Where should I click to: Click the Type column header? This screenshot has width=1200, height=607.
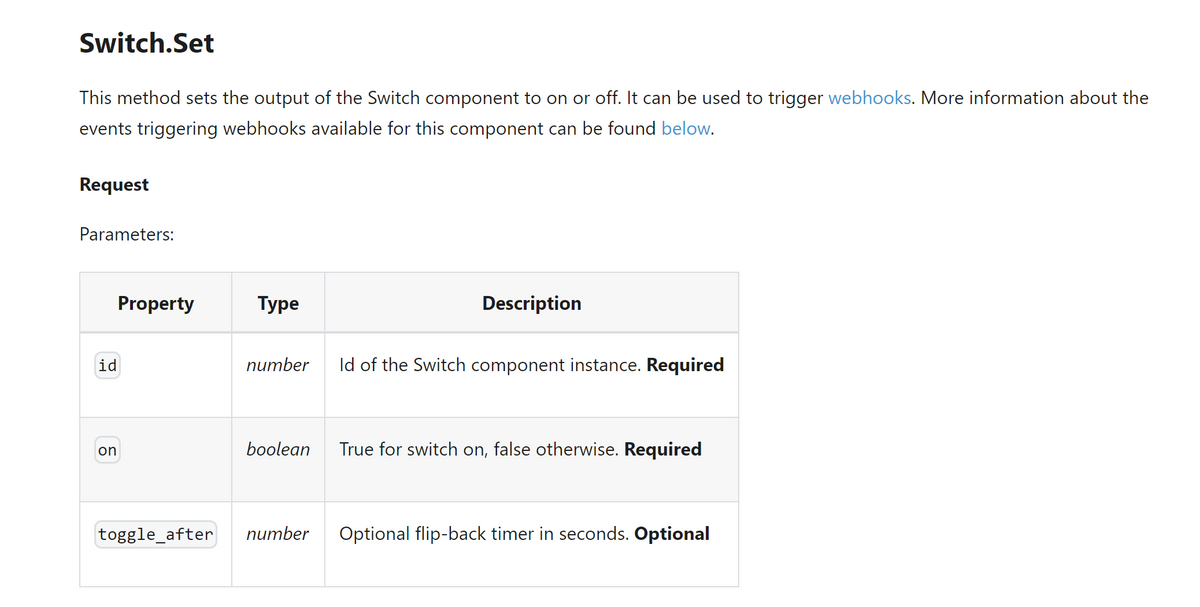click(278, 303)
